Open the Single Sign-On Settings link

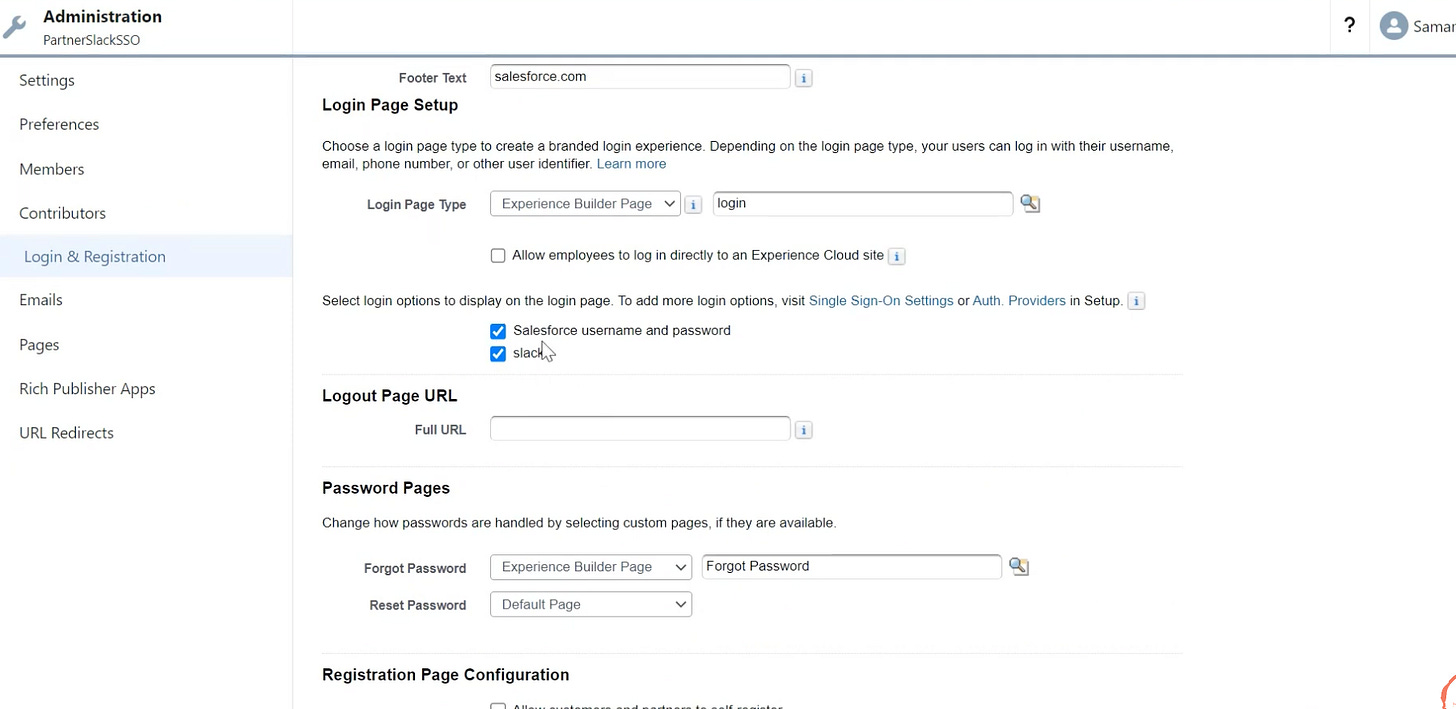[881, 301]
